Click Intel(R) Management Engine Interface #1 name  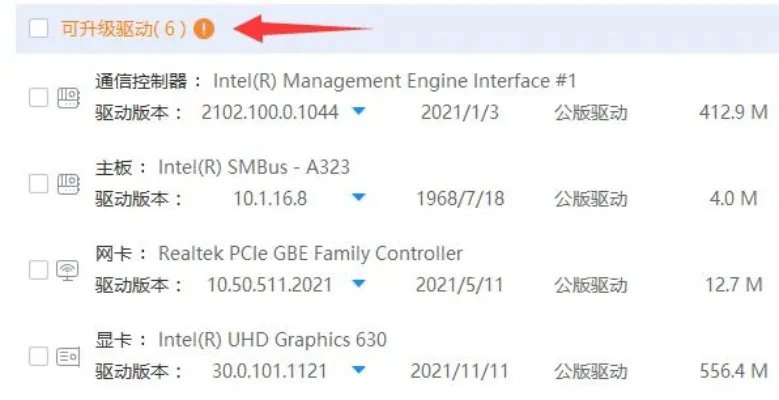coord(395,81)
